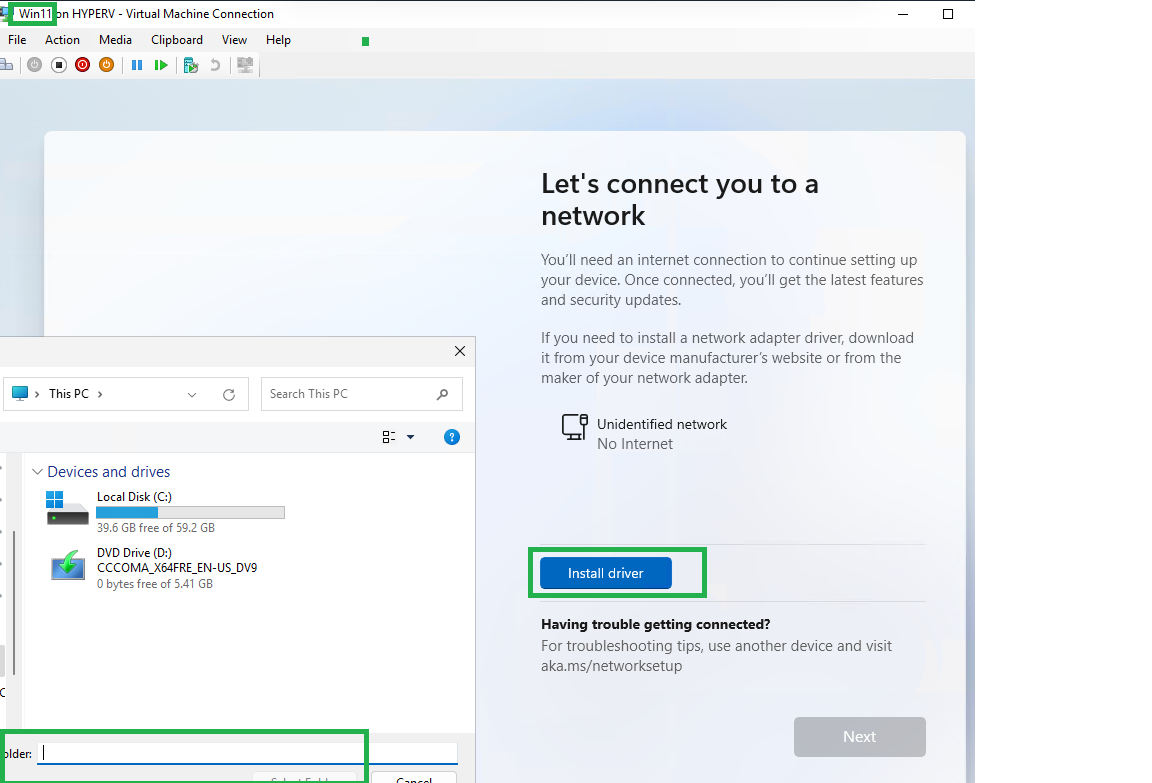Viewport: 1152px width, 783px height.
Task: Minimize the Virtual Machine Connection window
Action: pyautogui.click(x=903, y=14)
